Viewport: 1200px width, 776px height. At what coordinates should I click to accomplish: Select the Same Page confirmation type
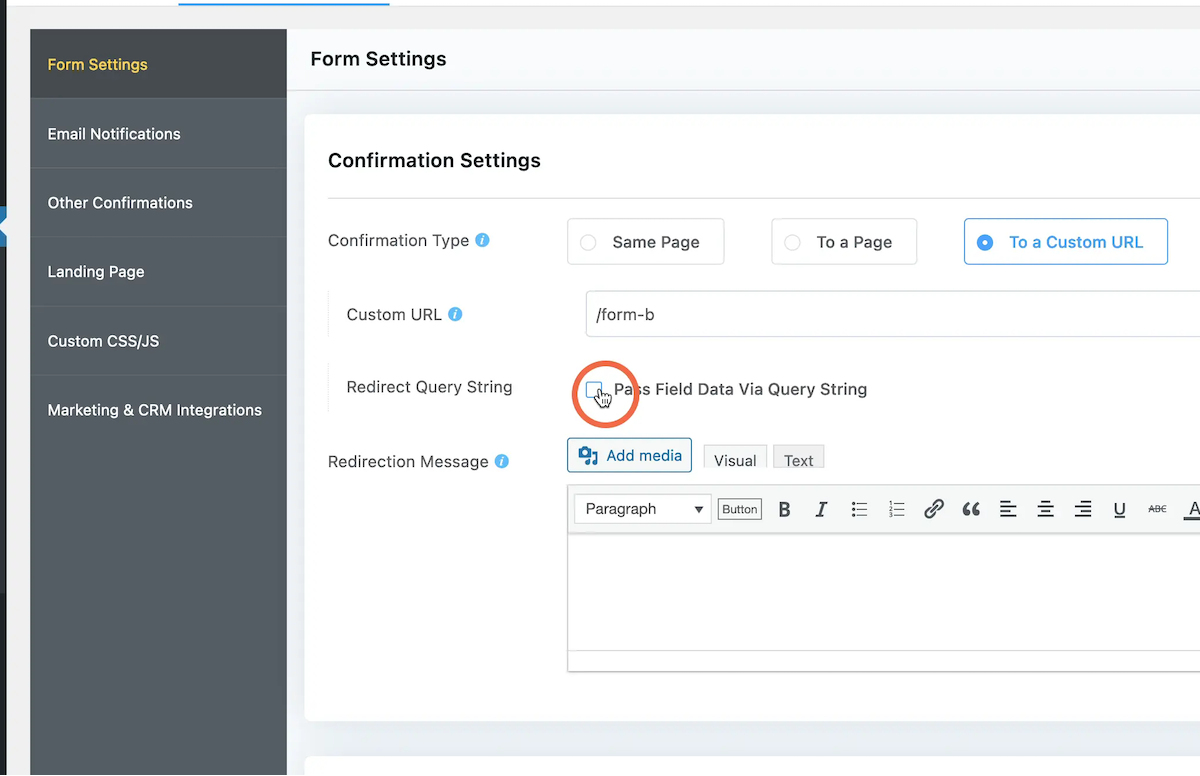[645, 241]
